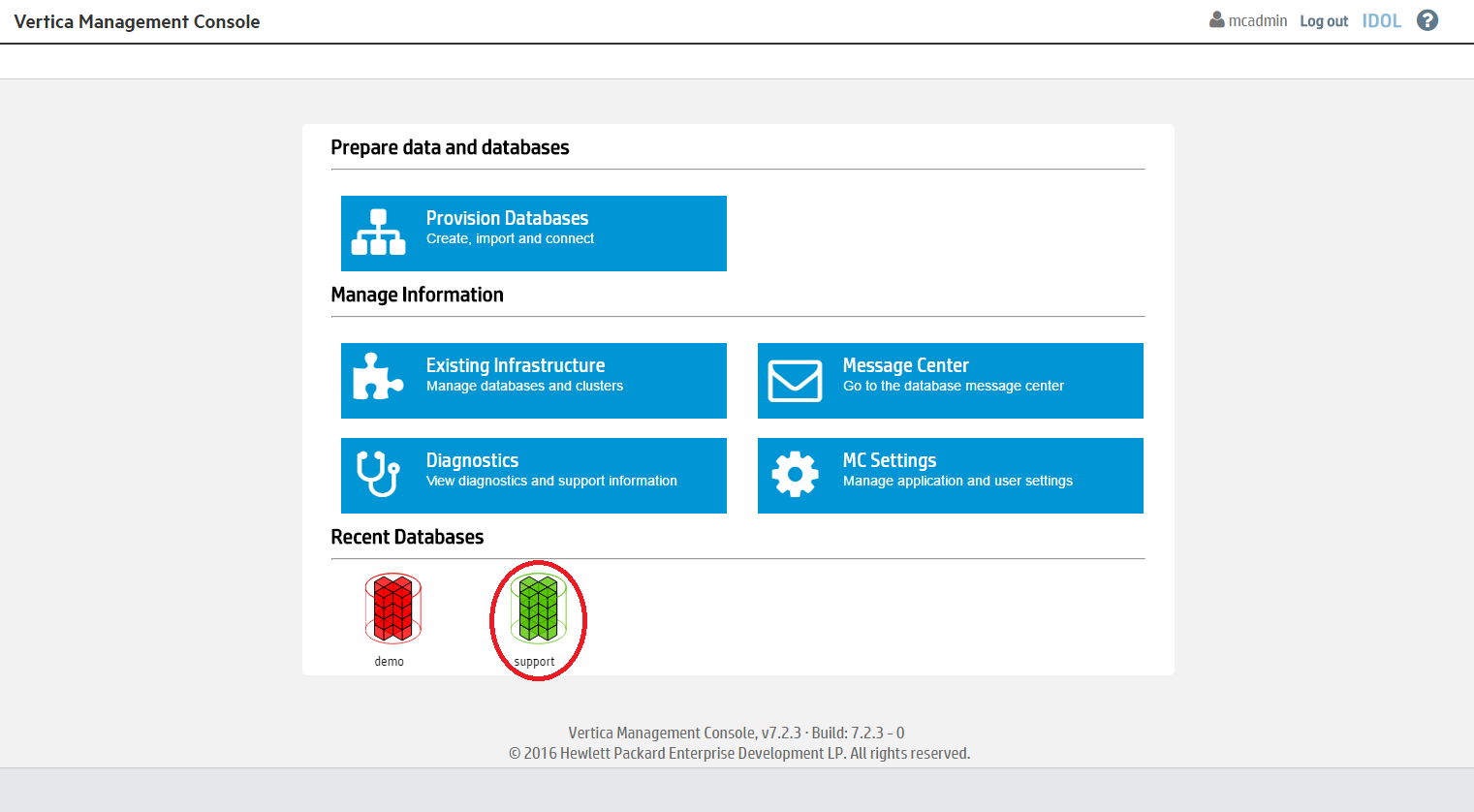Screen dimensions: 1474x812
Task: Go to Message Center title
Action: pyautogui.click(x=905, y=365)
